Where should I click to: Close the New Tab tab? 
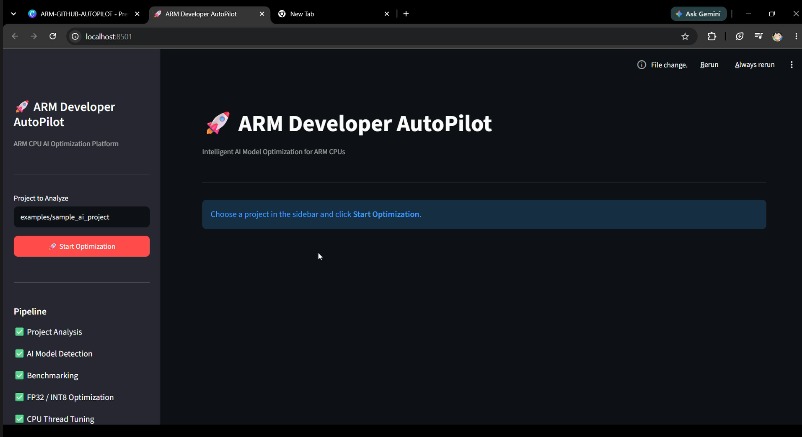(x=387, y=14)
